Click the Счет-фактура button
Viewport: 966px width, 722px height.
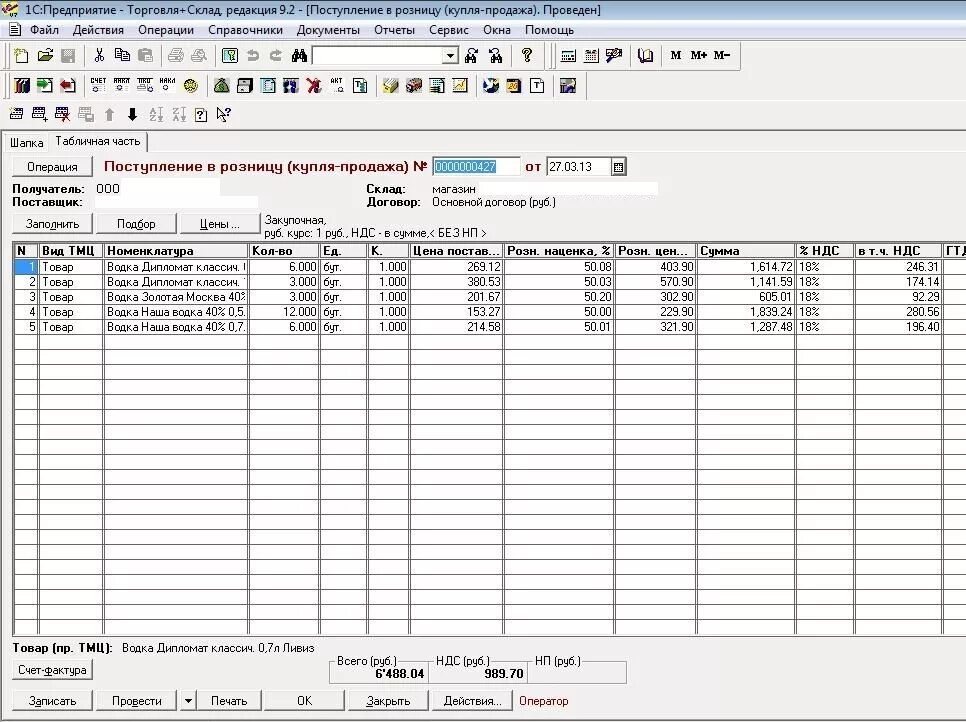[52, 670]
